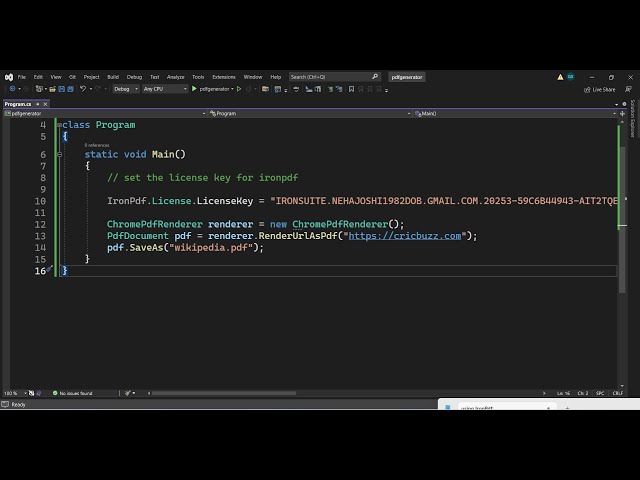Open the Debug configuration dropdown

(x=126, y=89)
